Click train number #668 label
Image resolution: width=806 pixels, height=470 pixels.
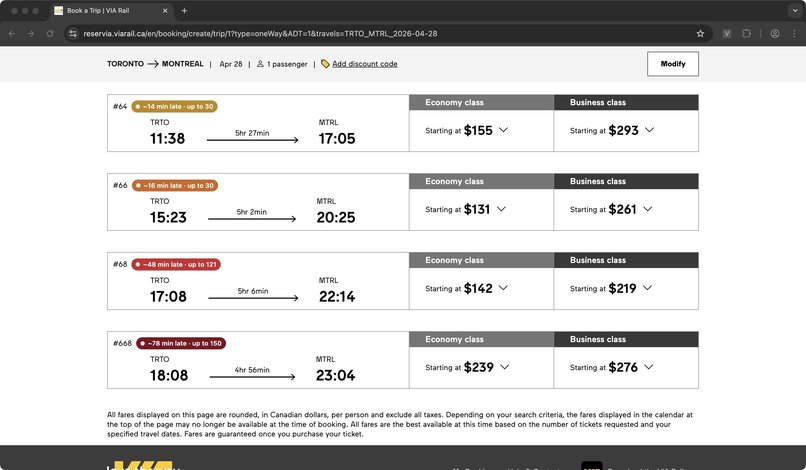coord(122,343)
